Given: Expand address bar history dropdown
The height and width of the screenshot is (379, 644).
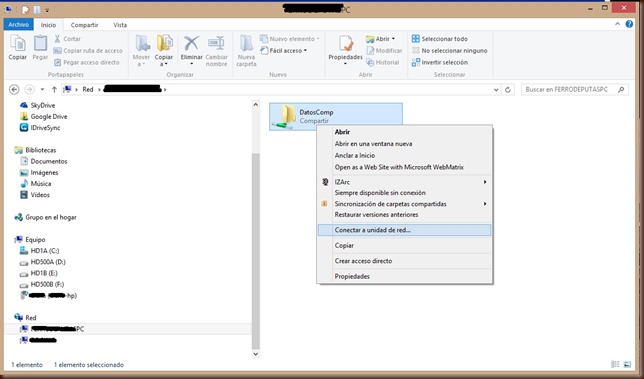Looking at the screenshot, I should click(496, 90).
